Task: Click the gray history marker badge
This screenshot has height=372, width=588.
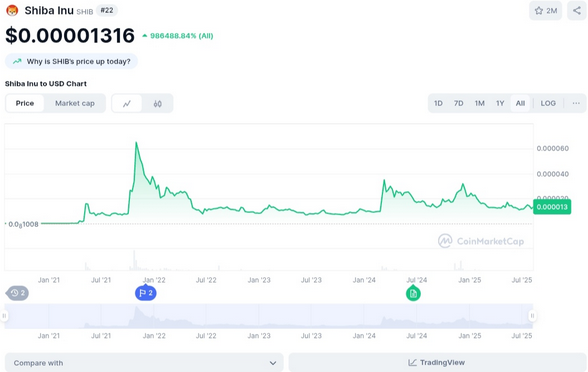Action: (x=18, y=293)
